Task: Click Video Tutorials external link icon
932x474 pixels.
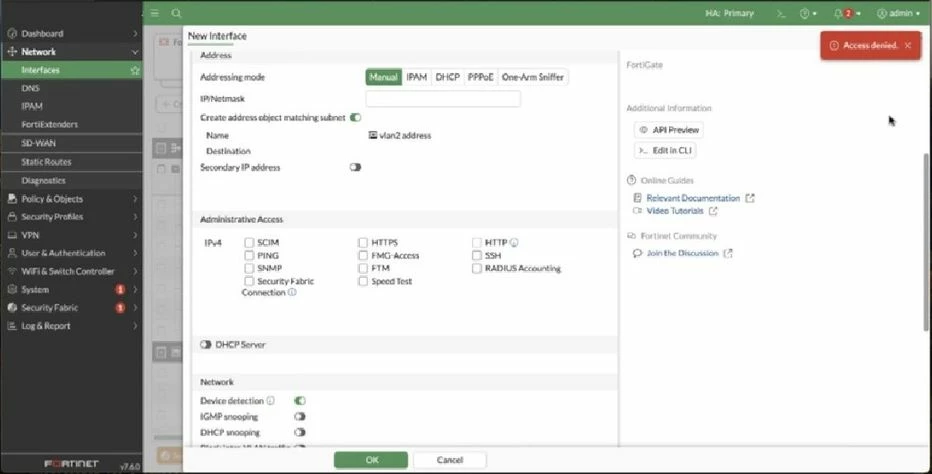Action: 713,211
